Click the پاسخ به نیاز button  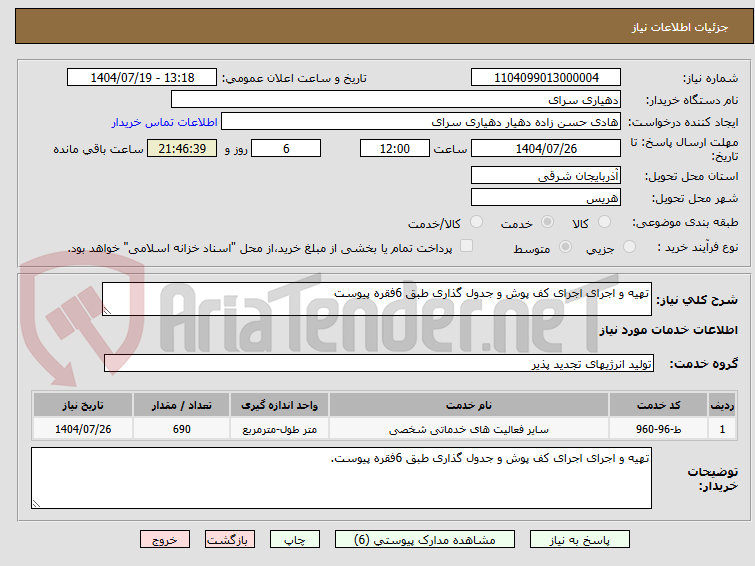[580, 540]
